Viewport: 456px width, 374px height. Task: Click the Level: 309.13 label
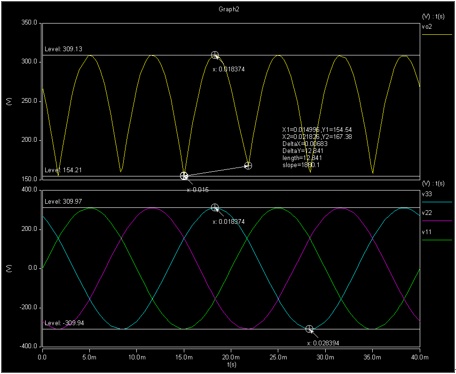(x=63, y=49)
